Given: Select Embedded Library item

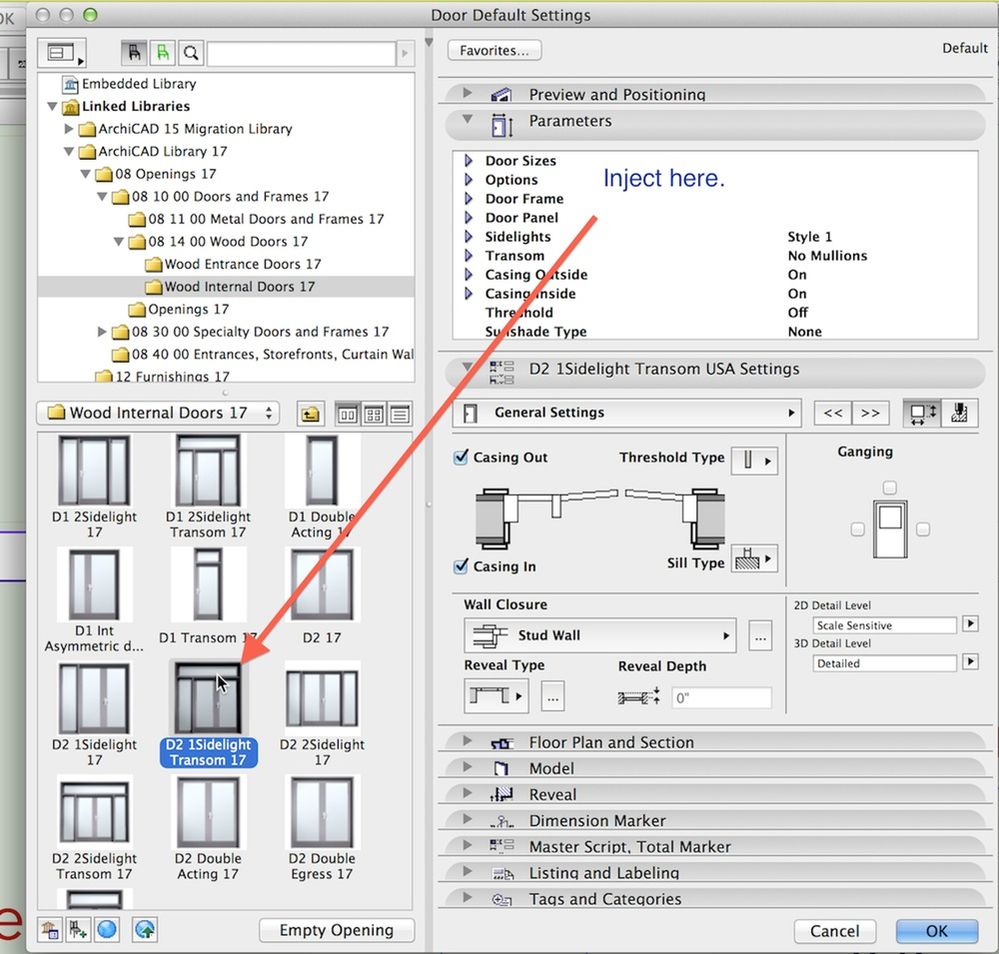Looking at the screenshot, I should (138, 83).
